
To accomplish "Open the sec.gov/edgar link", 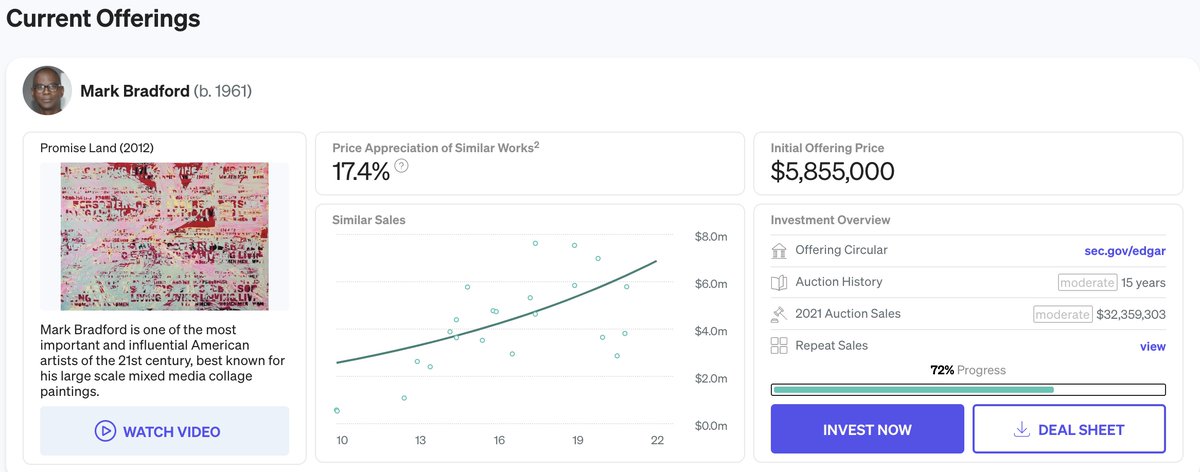I will pos(1125,250).
